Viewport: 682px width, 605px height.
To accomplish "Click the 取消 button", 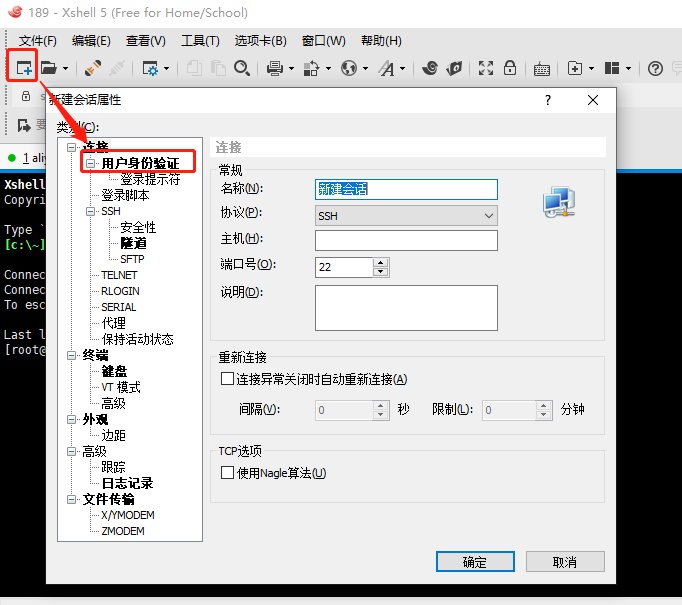I will tap(565, 562).
